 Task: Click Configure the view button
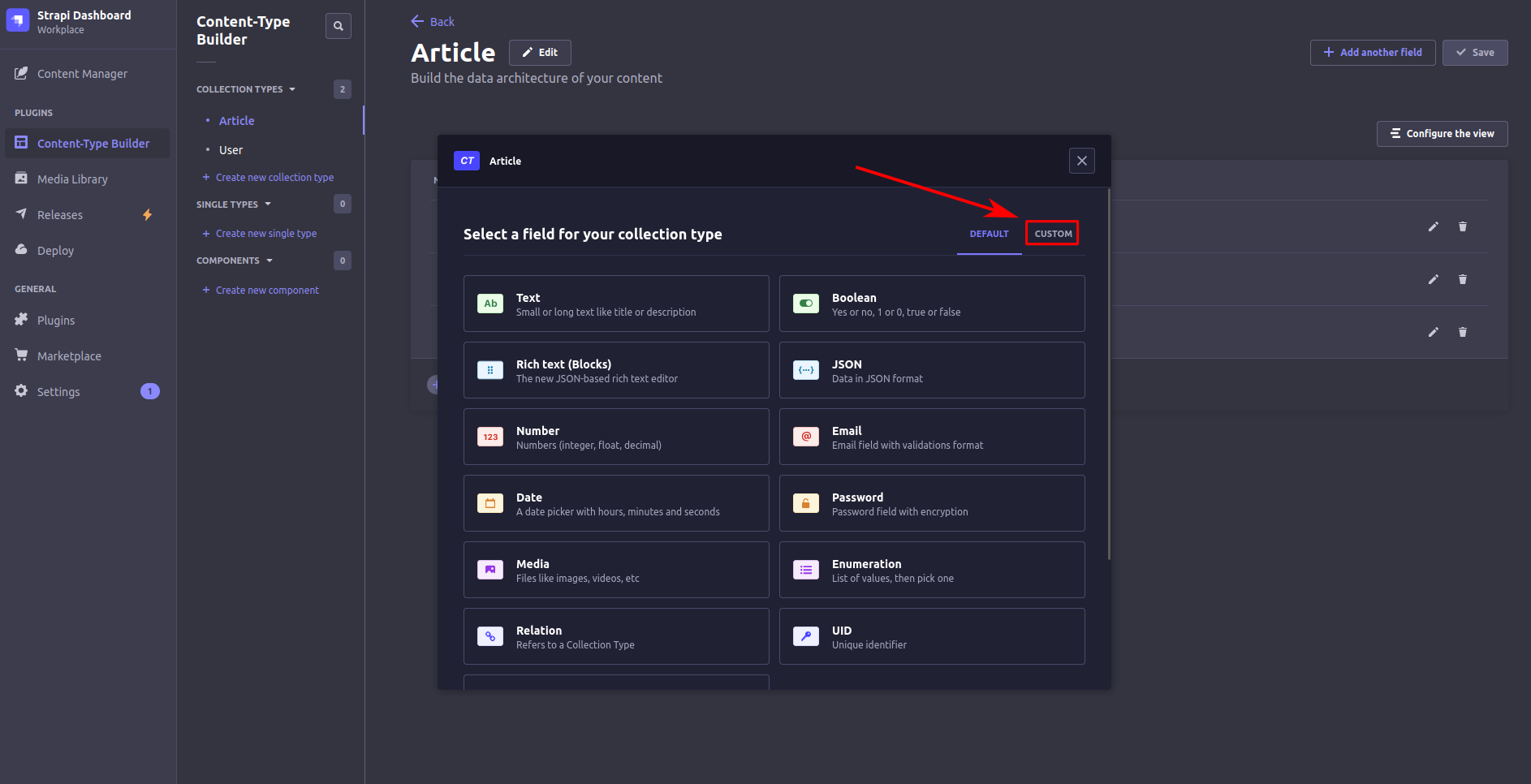pos(1443,134)
